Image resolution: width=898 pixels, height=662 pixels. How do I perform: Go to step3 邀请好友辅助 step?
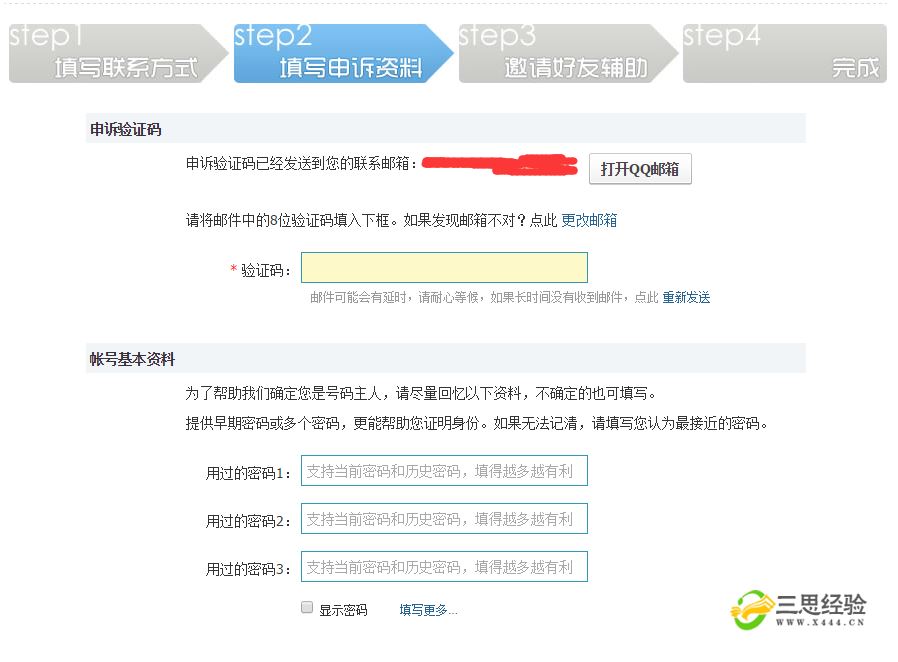pyautogui.click(x=565, y=53)
